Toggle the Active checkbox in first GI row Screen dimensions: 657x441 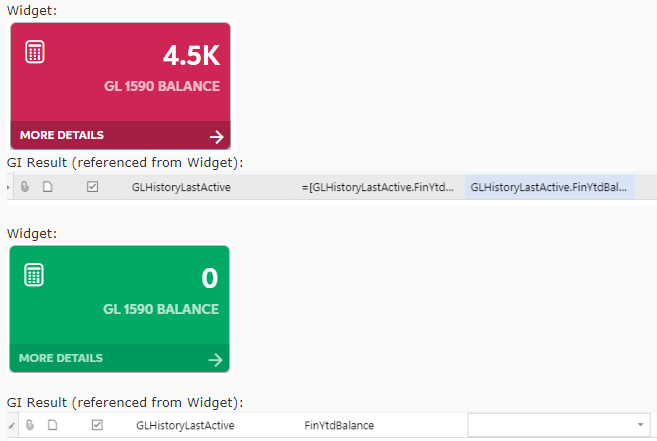tap(93, 187)
